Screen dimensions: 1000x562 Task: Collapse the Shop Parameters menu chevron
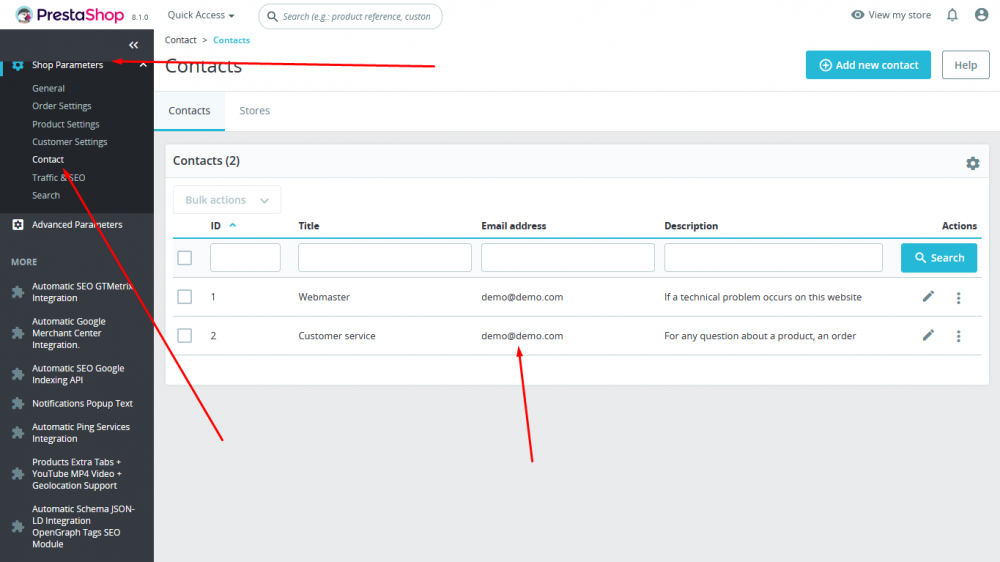click(143, 65)
